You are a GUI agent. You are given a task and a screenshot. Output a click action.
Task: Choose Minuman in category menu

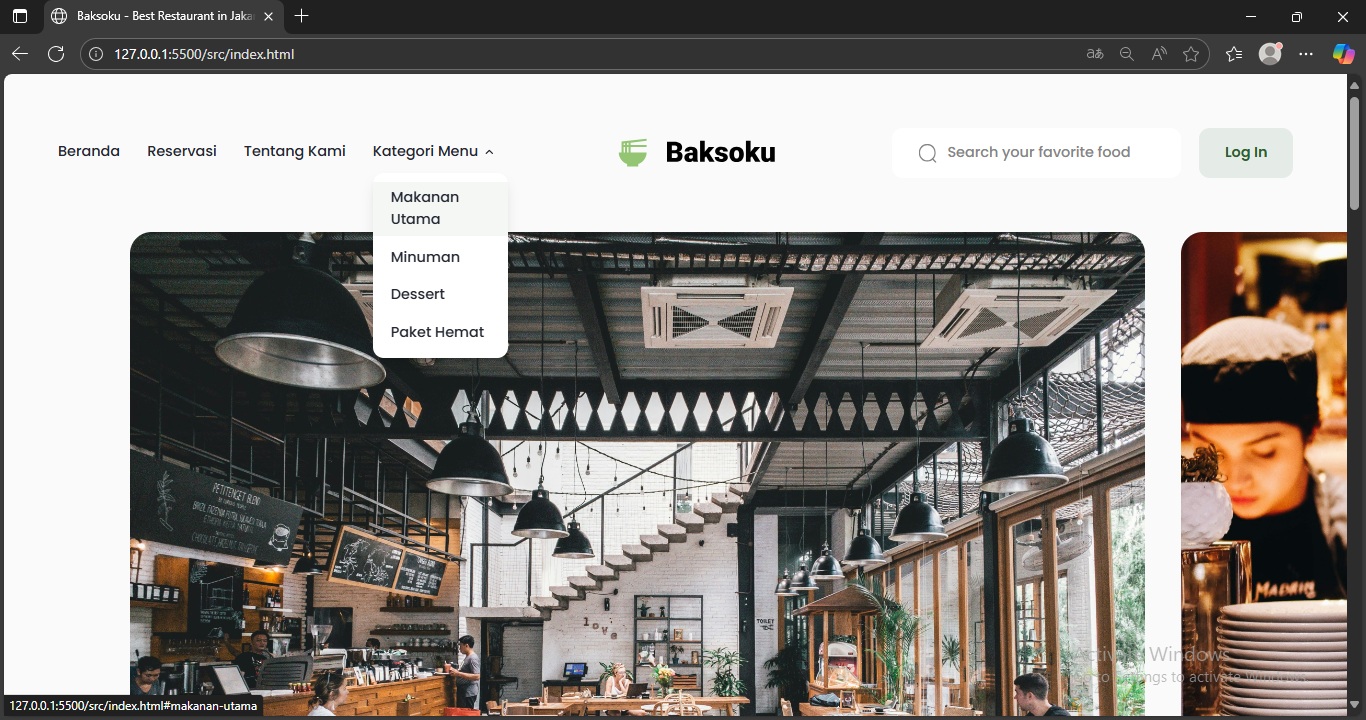click(x=425, y=257)
